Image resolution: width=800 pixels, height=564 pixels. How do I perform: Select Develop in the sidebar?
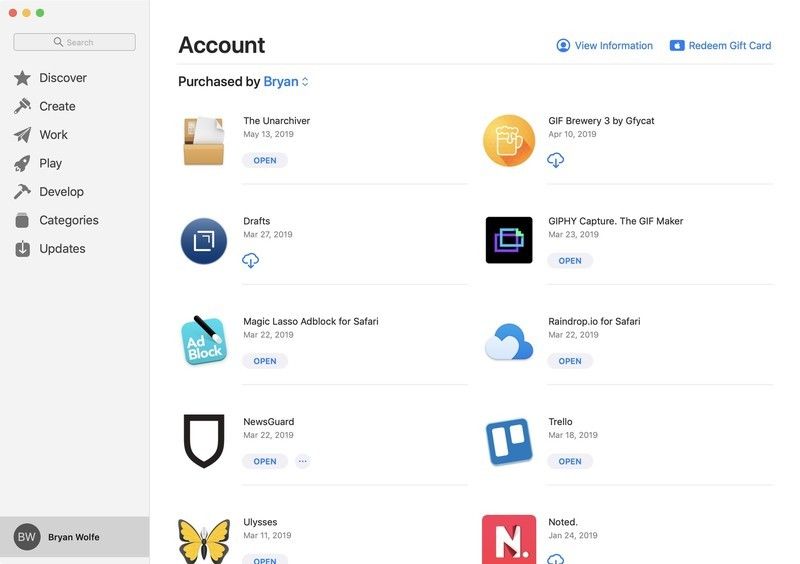[x=61, y=192]
